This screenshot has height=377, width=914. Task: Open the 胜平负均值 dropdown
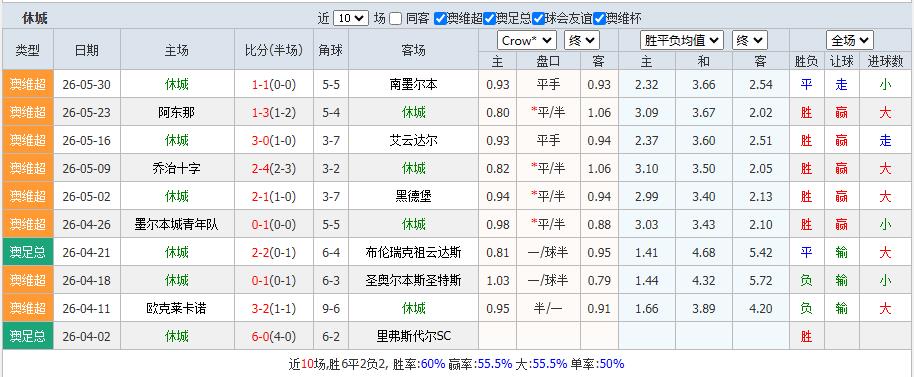tap(682, 41)
